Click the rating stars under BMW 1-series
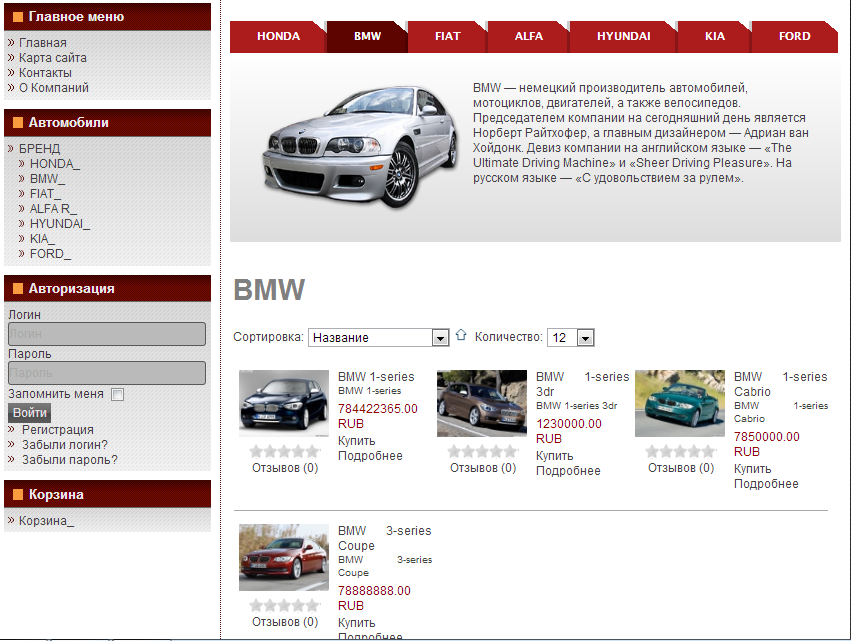Screen dimensions: 851x641 pos(284,451)
